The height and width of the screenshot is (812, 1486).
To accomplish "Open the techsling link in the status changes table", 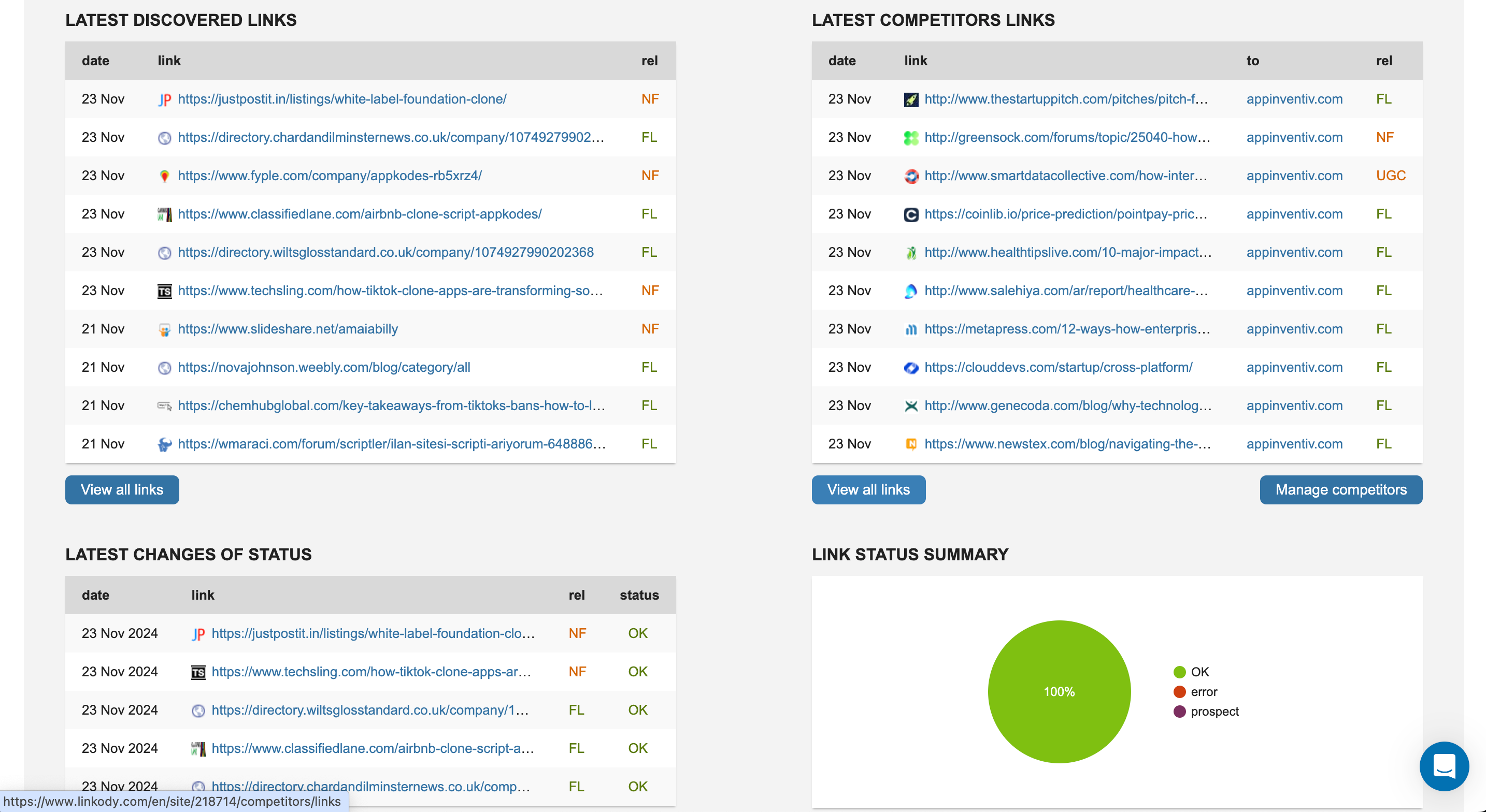I will tap(371, 672).
